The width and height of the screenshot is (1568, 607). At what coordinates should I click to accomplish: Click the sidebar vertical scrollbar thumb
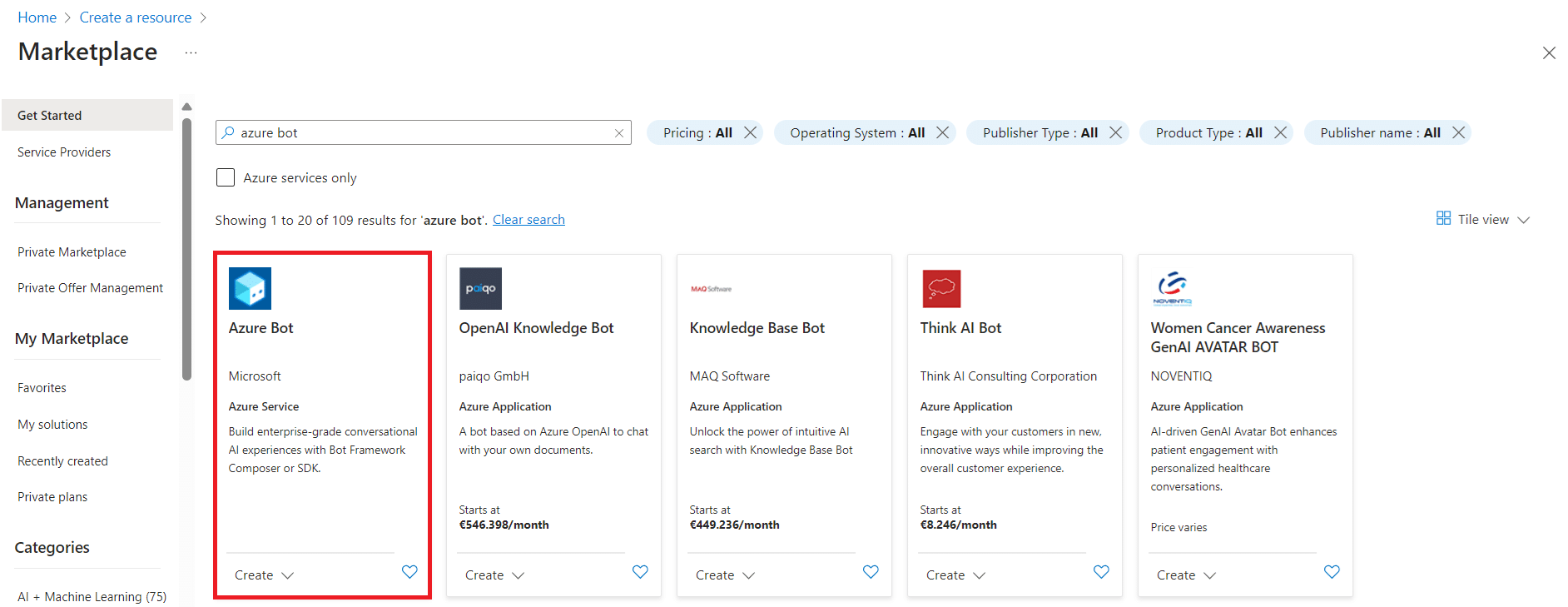pos(186,248)
